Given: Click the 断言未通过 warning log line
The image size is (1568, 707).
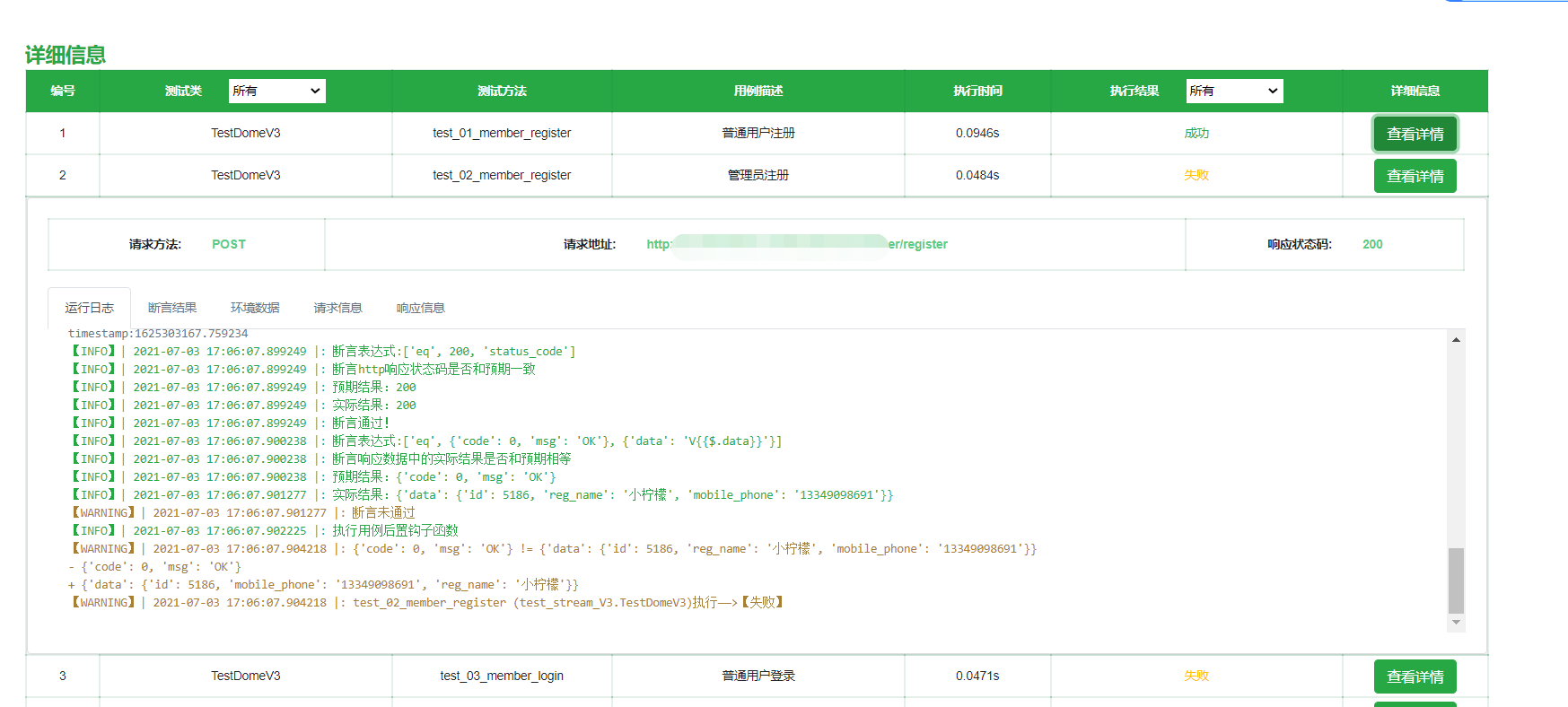Looking at the screenshot, I should (x=242, y=512).
